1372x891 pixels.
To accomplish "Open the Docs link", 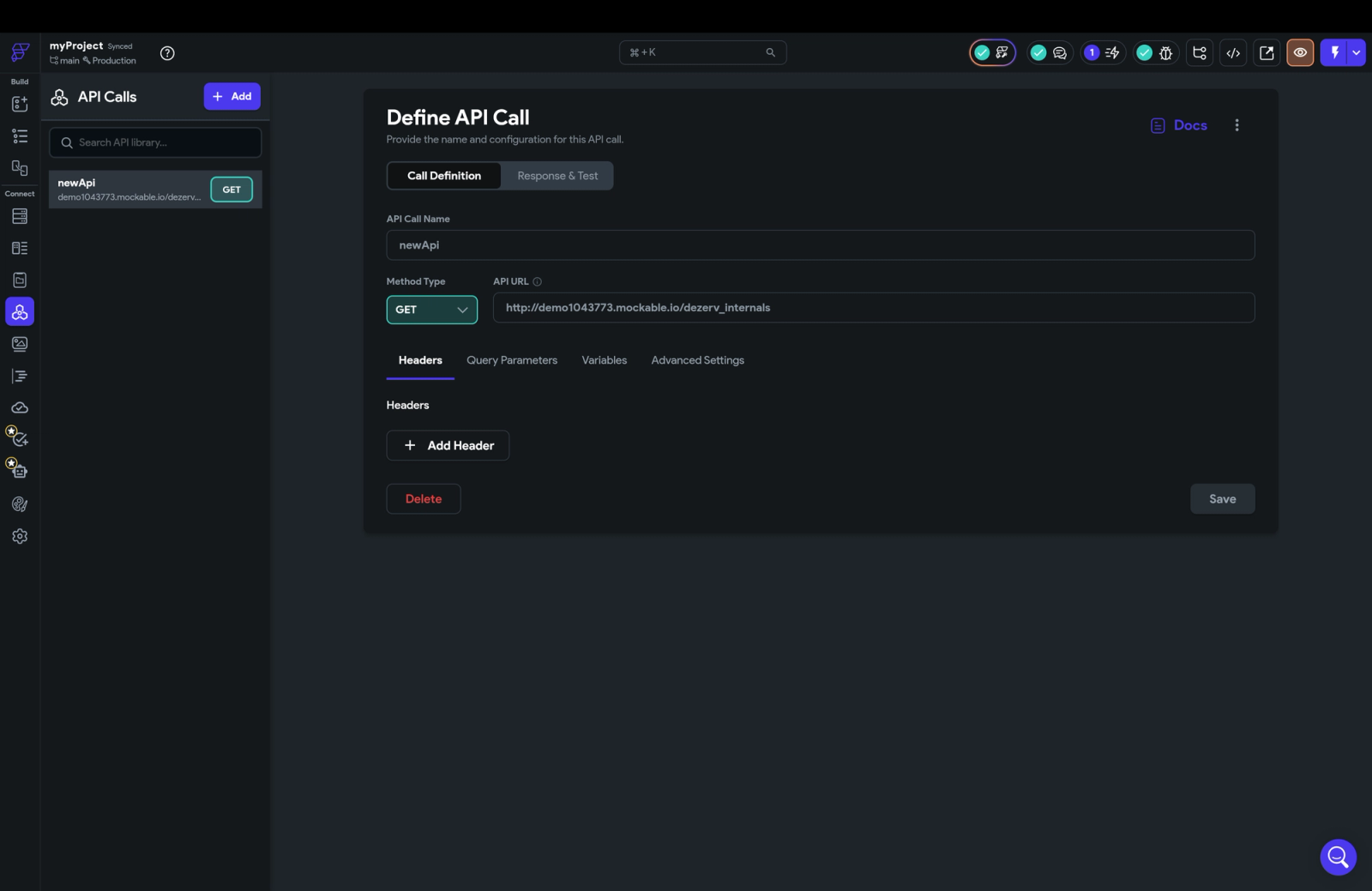I will [1179, 125].
